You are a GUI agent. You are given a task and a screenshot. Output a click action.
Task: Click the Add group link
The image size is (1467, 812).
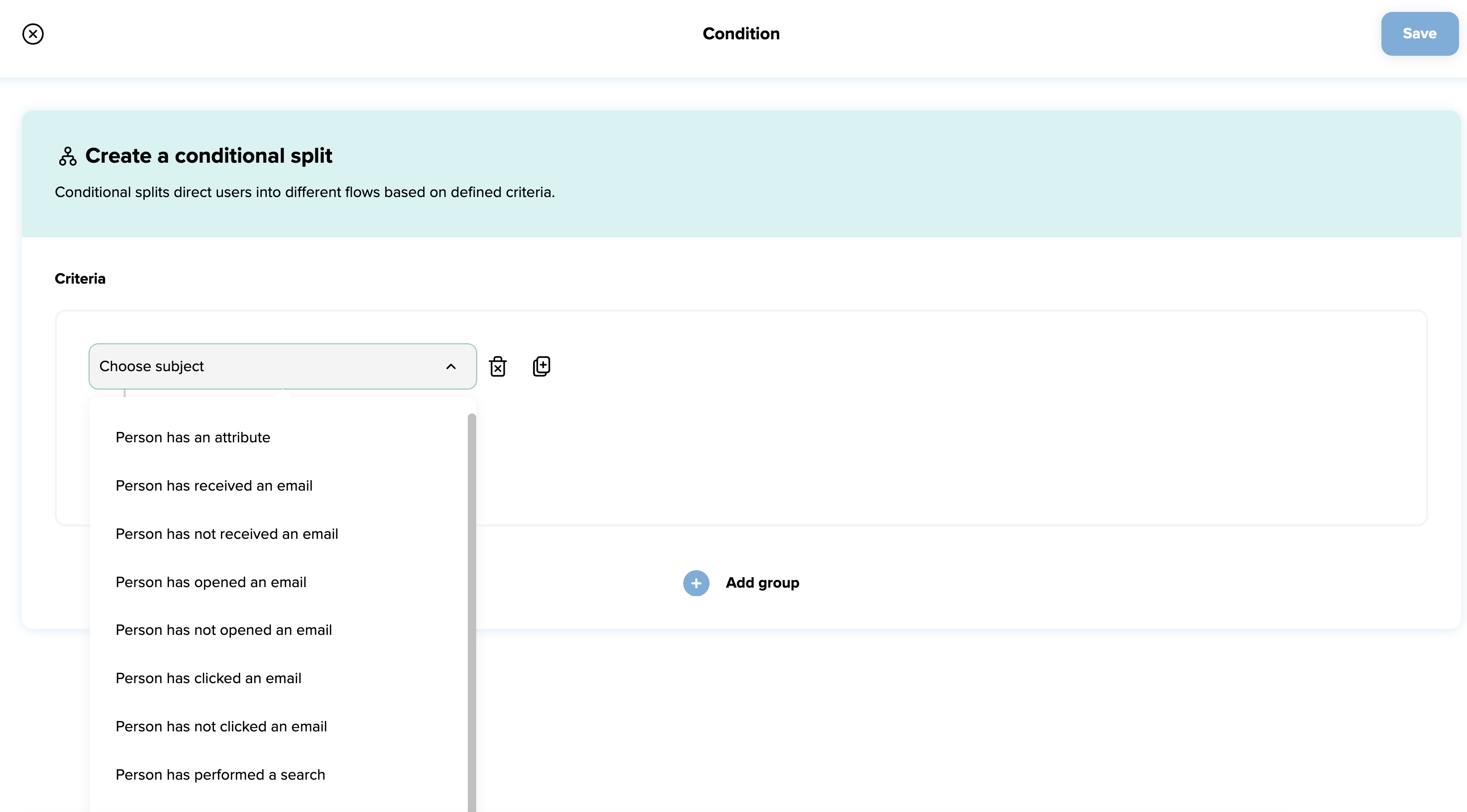762,583
